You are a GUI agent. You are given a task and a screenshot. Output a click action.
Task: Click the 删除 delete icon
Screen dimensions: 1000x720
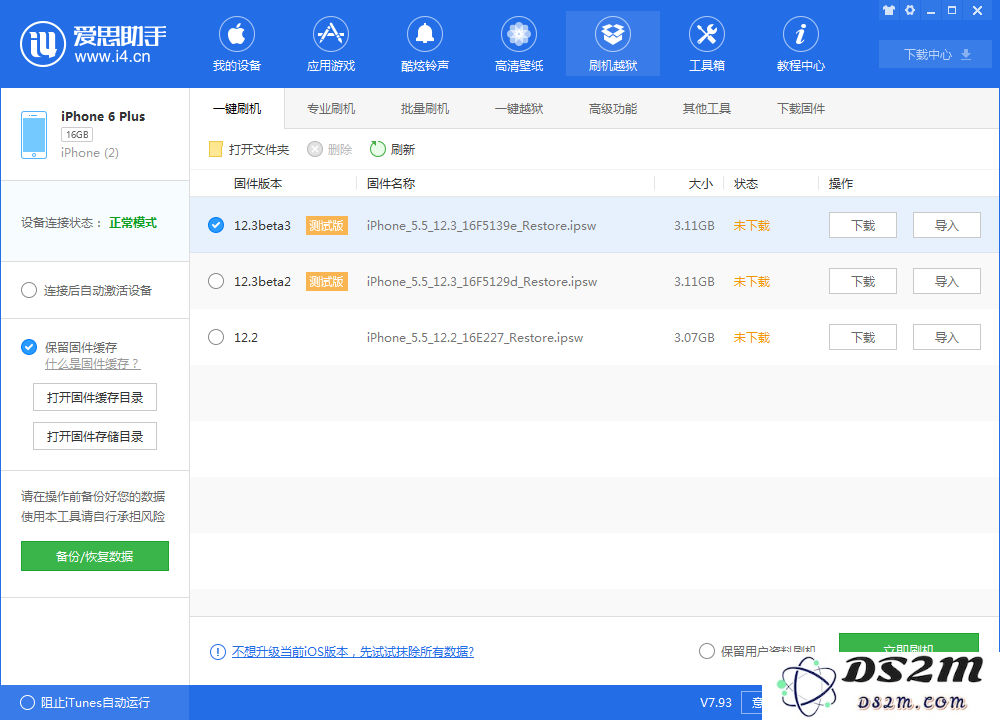[x=315, y=149]
